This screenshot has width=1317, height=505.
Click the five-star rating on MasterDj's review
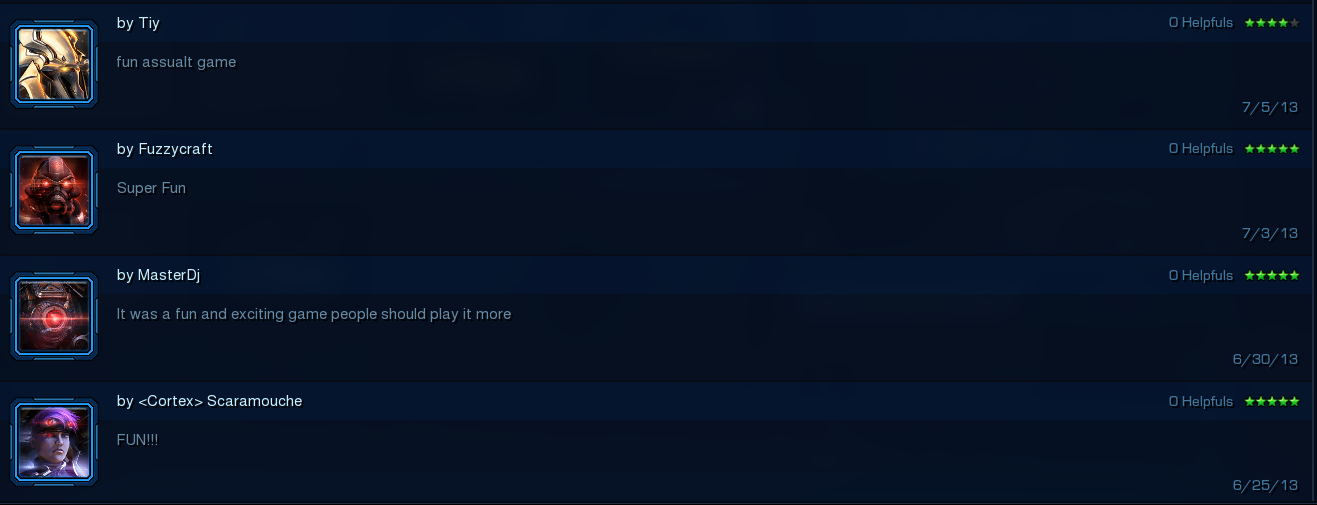1272,275
